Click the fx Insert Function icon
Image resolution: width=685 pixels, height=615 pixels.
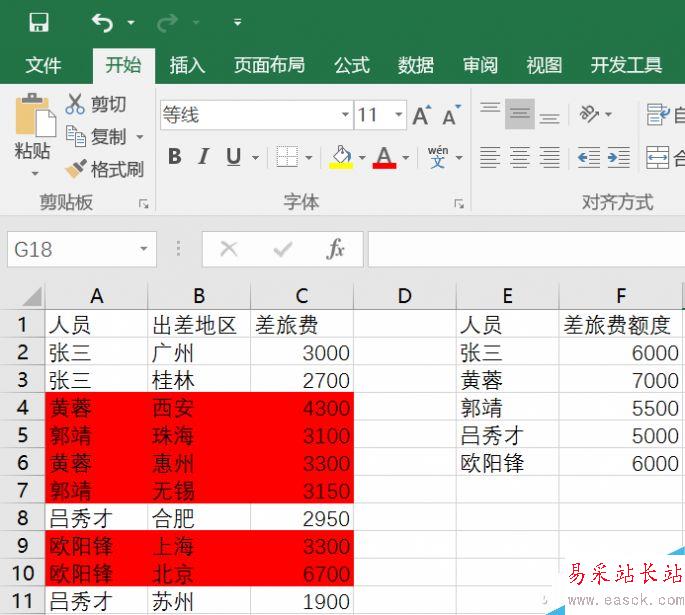335,249
